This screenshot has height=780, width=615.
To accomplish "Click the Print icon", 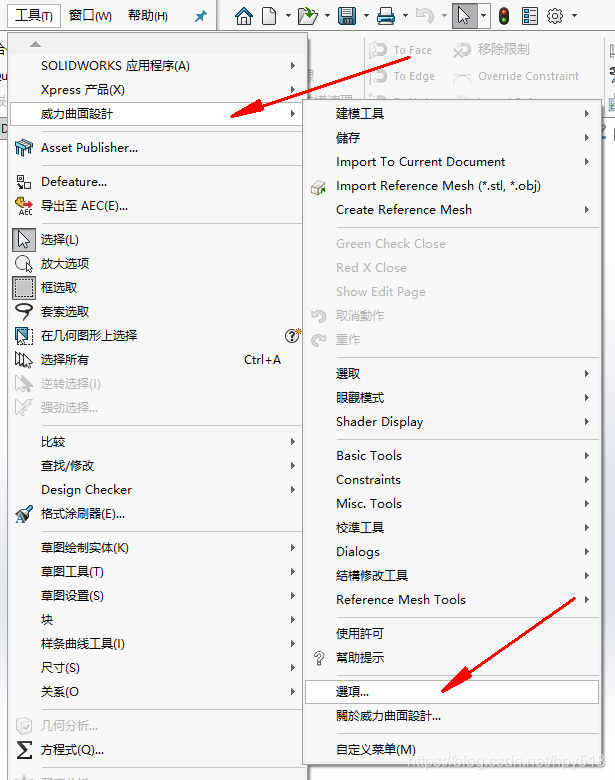I will point(386,16).
